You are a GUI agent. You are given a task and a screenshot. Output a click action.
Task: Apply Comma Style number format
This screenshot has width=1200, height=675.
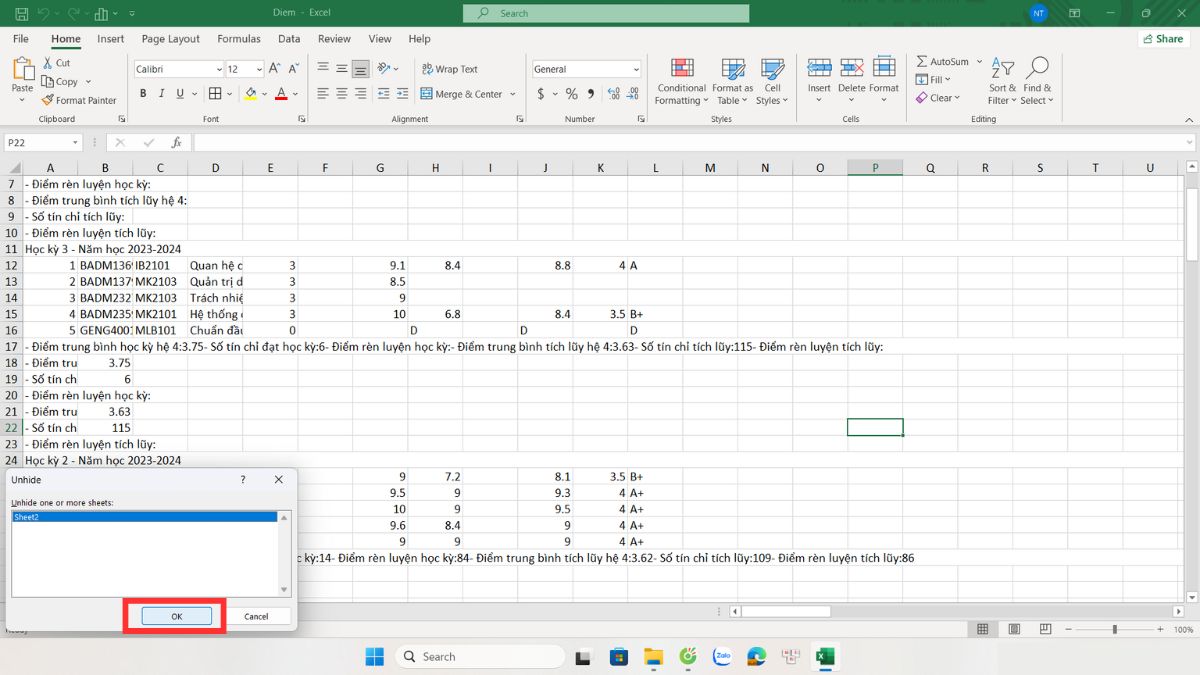[591, 94]
